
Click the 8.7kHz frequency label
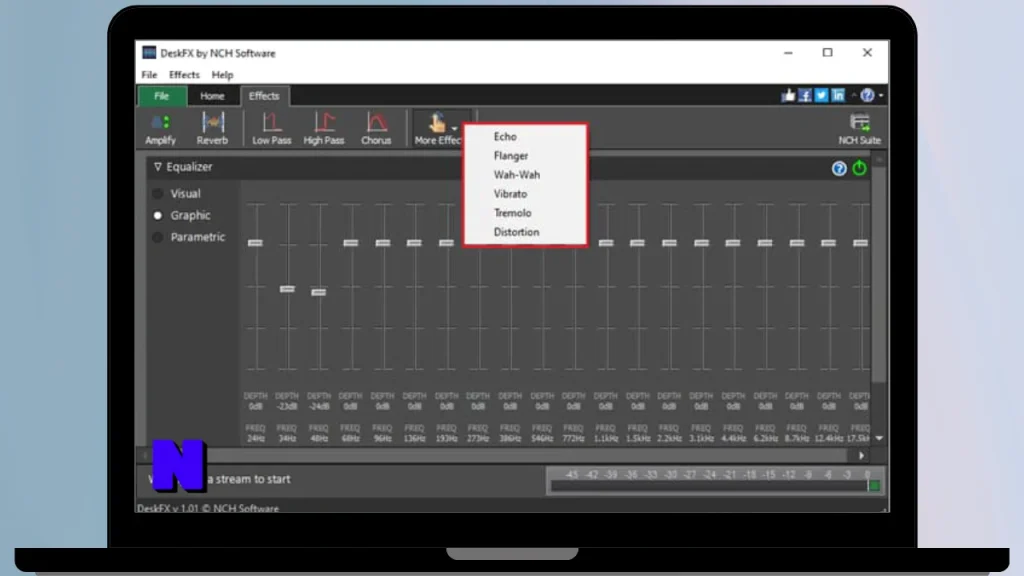pos(797,438)
